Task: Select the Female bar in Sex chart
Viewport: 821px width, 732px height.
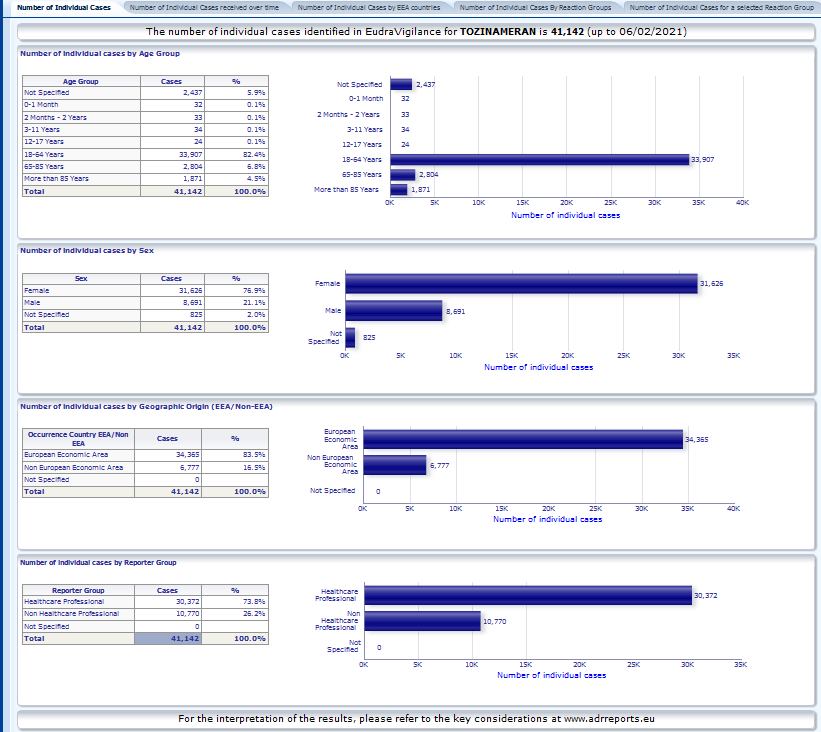Action: click(520, 284)
